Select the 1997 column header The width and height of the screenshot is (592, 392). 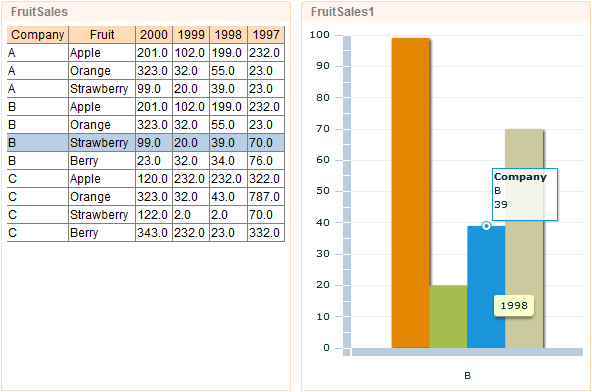266,35
